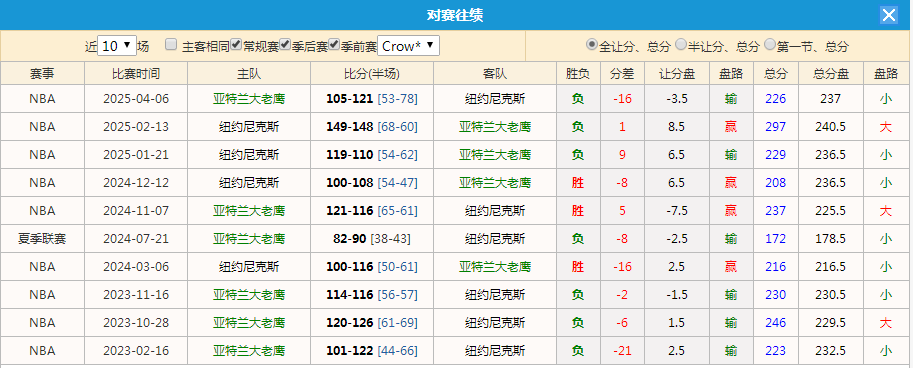This screenshot has width=913, height=368.
Task: Click the total points value 208
Action: 776,183
